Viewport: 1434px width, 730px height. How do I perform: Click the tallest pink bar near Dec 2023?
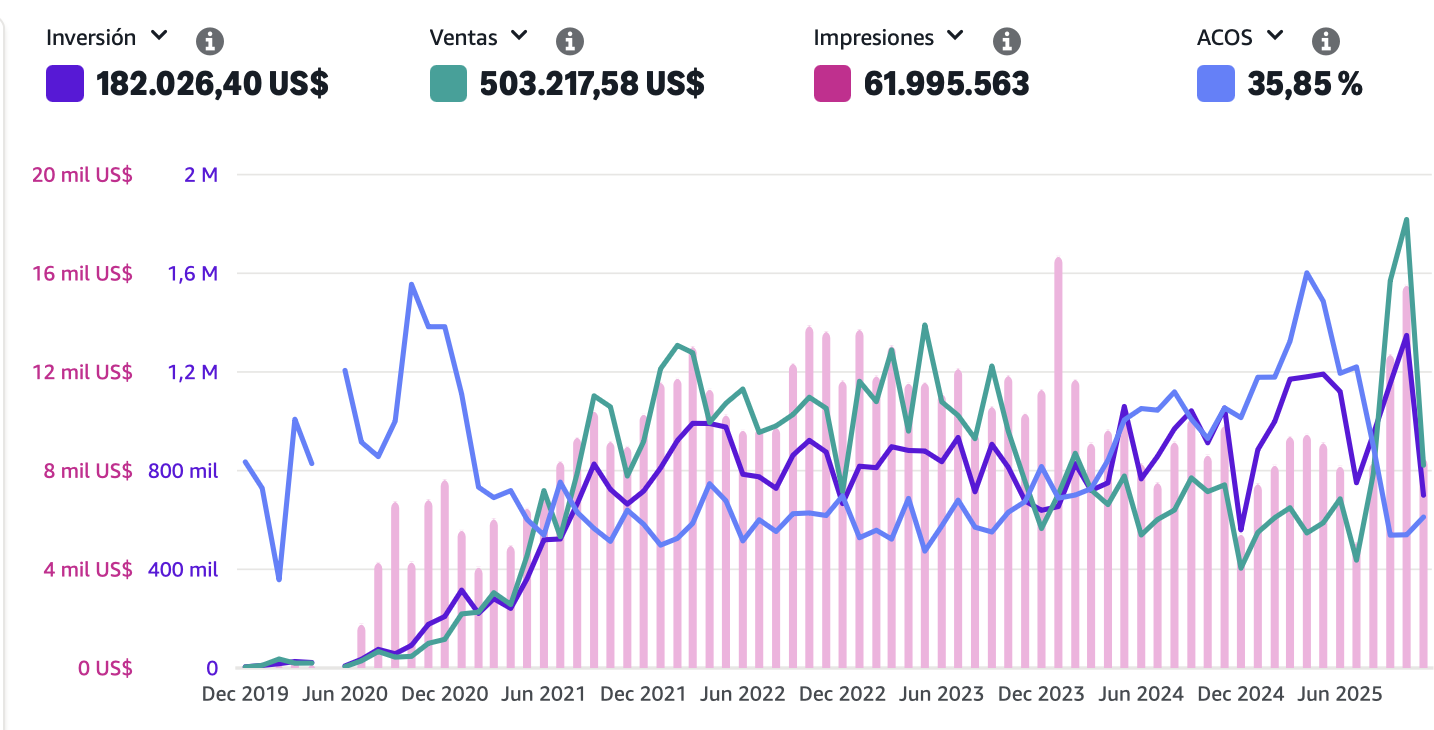[x=1058, y=462]
